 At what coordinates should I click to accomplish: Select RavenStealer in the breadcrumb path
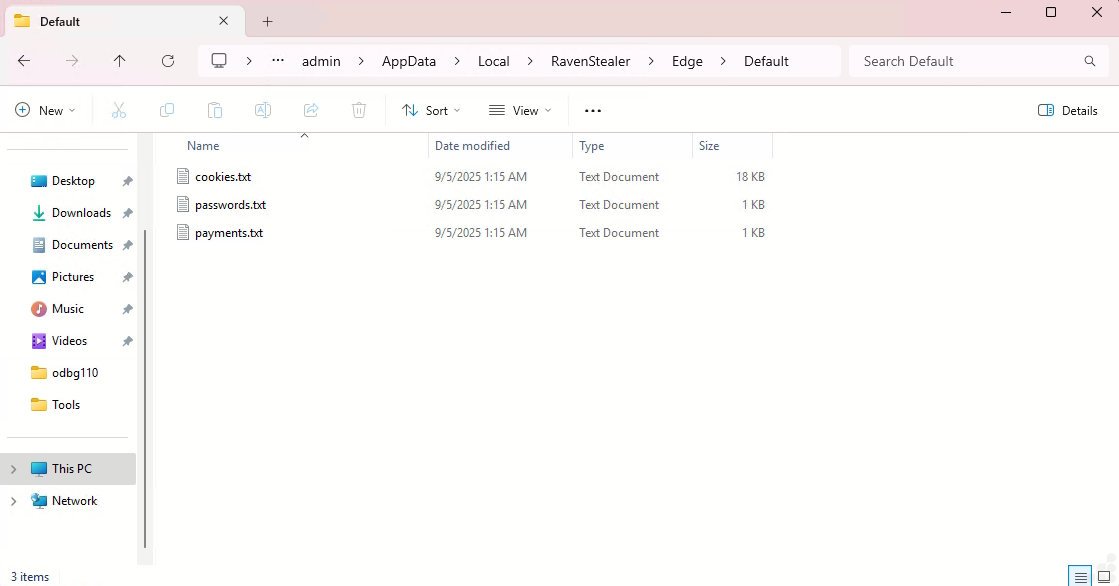coord(590,61)
